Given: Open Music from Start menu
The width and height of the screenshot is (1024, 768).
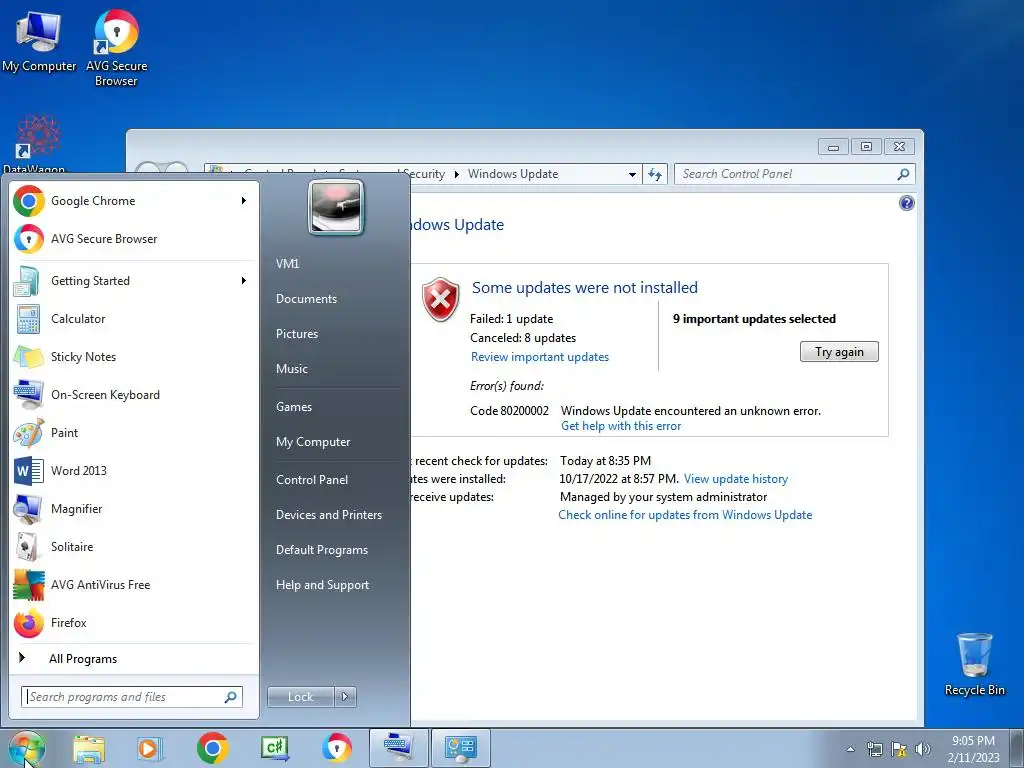Looking at the screenshot, I should point(291,369).
